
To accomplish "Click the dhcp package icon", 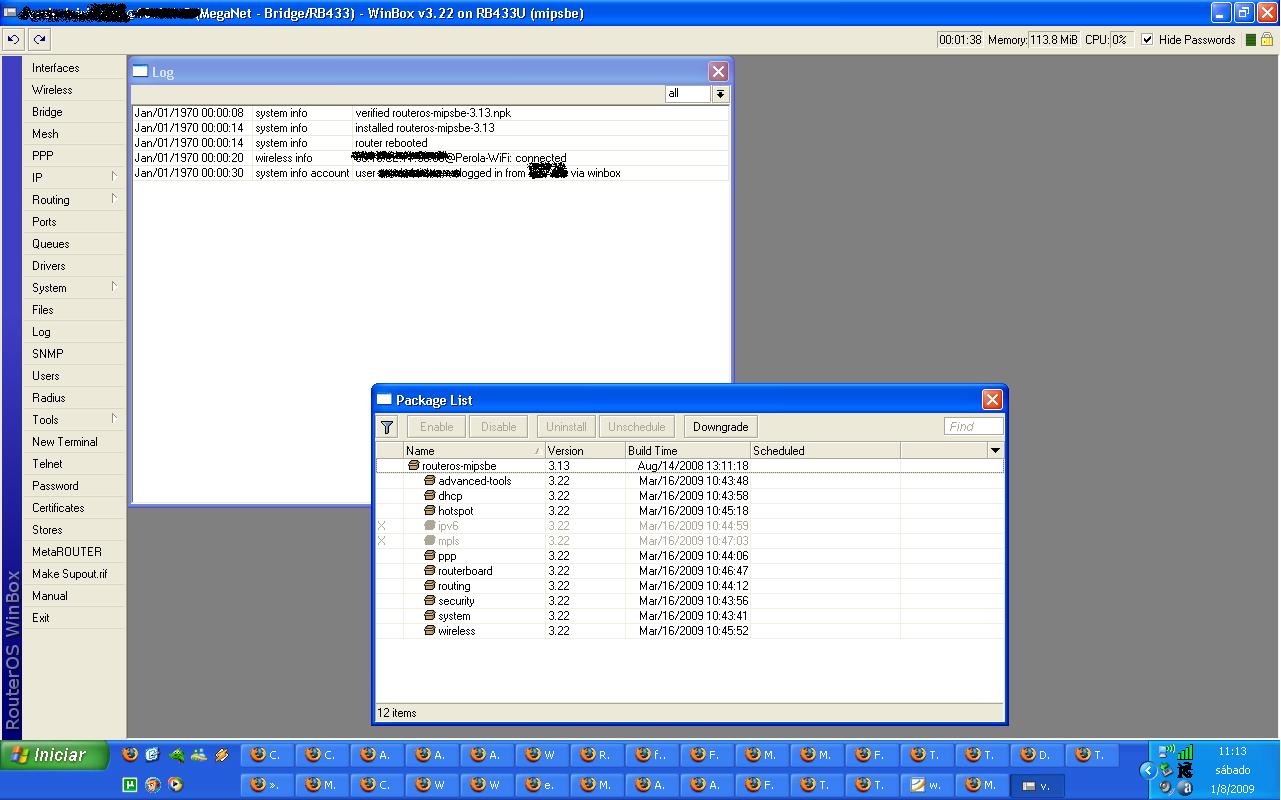I will pos(429,496).
